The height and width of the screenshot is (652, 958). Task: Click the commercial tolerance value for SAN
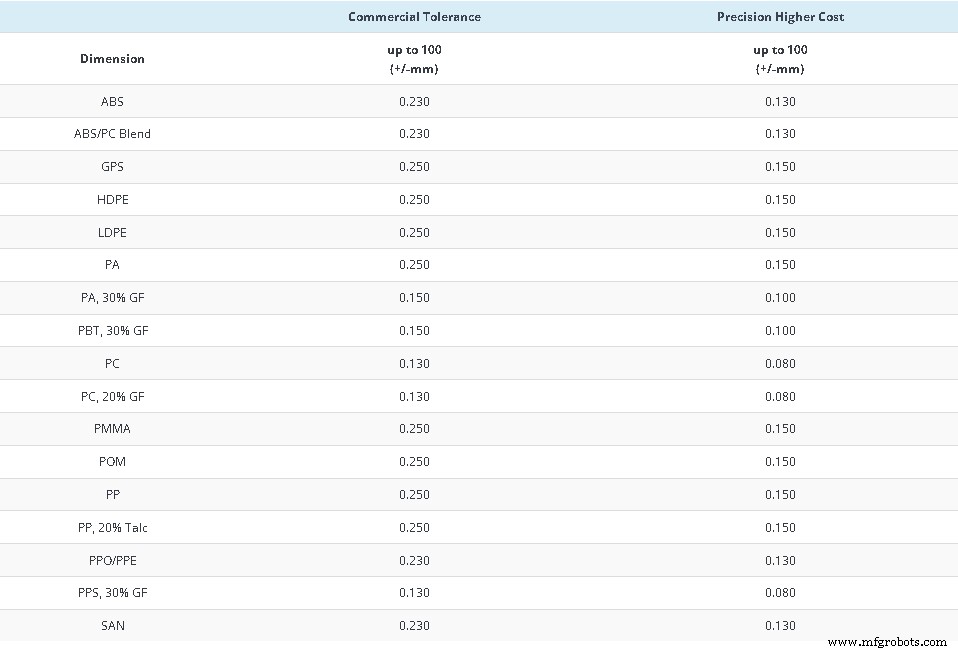pyautogui.click(x=414, y=626)
